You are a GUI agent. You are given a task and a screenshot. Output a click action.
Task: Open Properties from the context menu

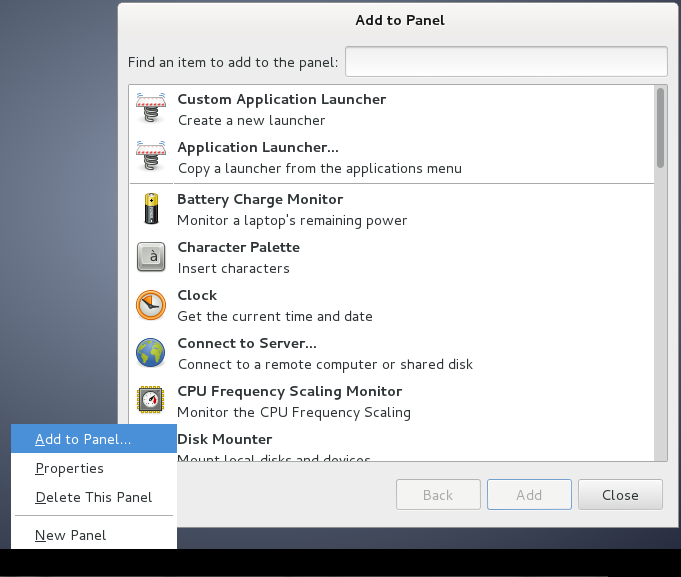pos(94,468)
